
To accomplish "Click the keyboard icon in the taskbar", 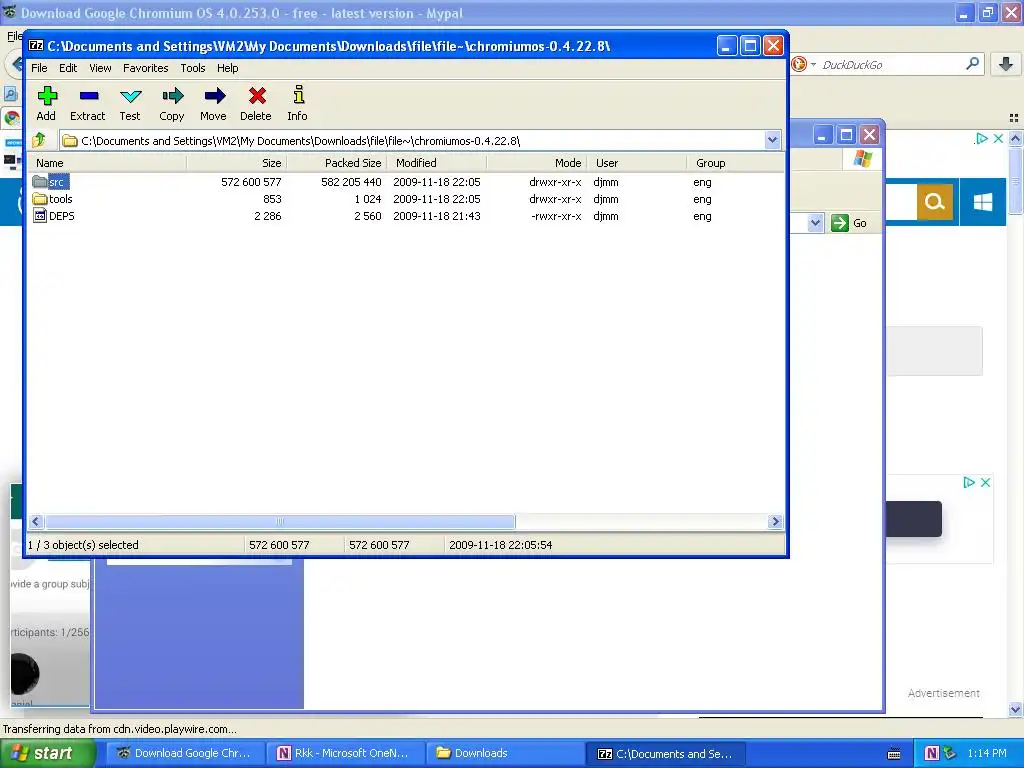I will click(x=894, y=754).
